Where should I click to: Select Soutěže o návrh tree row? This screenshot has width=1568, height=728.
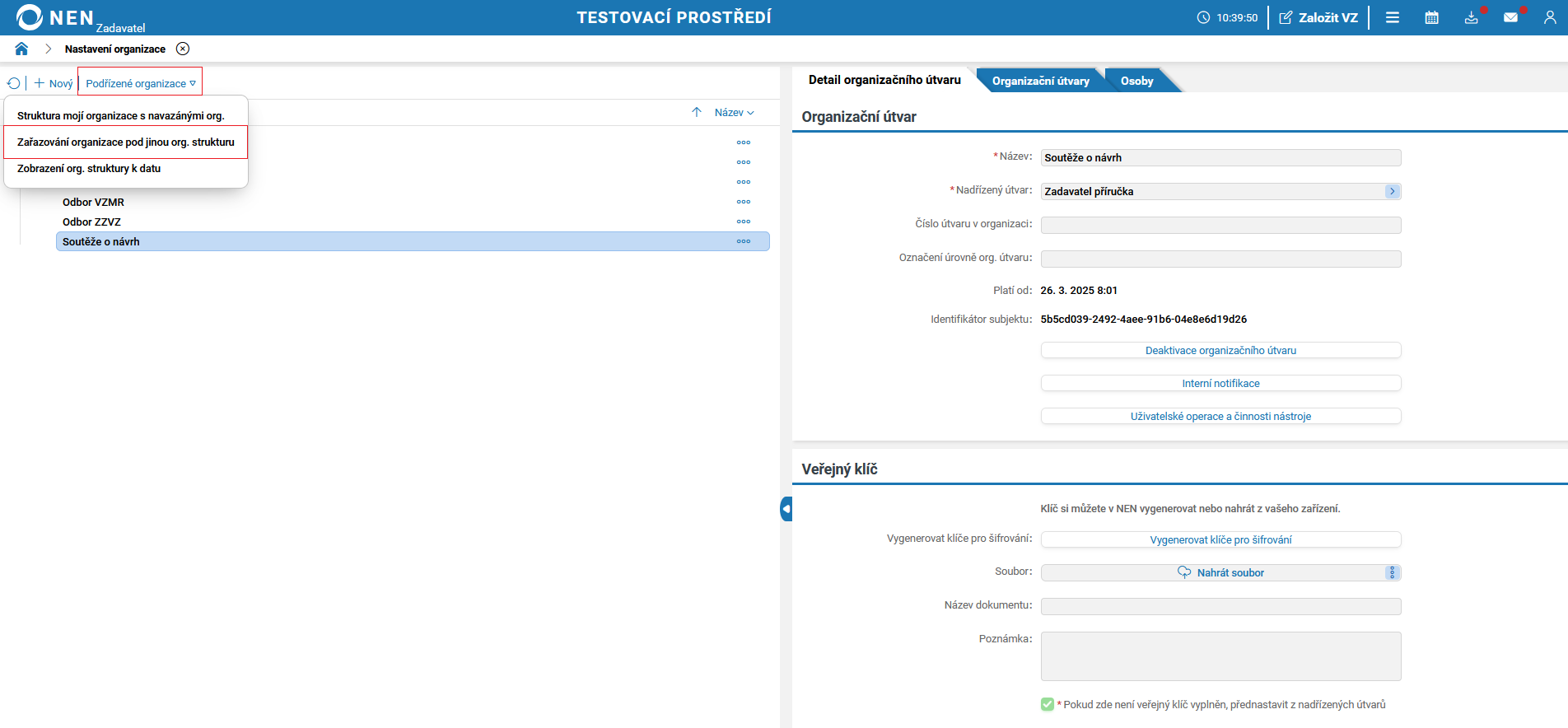click(x=413, y=241)
